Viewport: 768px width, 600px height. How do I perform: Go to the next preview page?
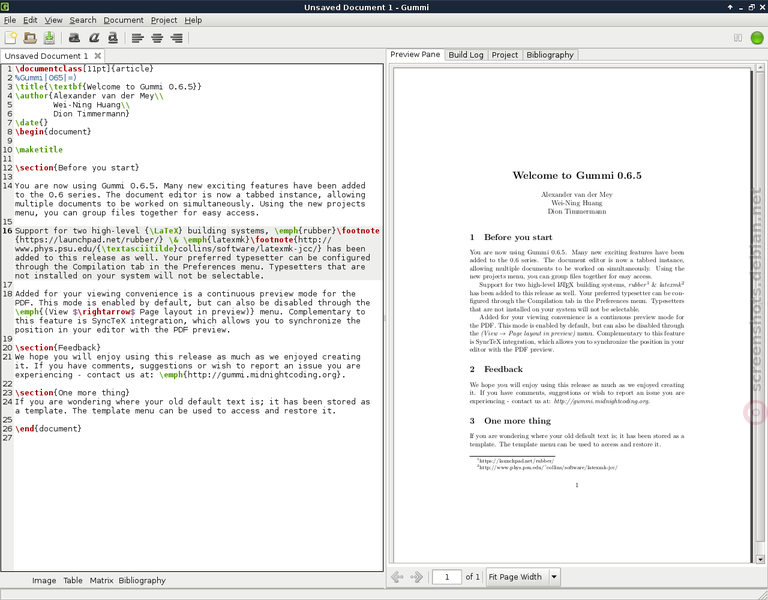(x=416, y=577)
